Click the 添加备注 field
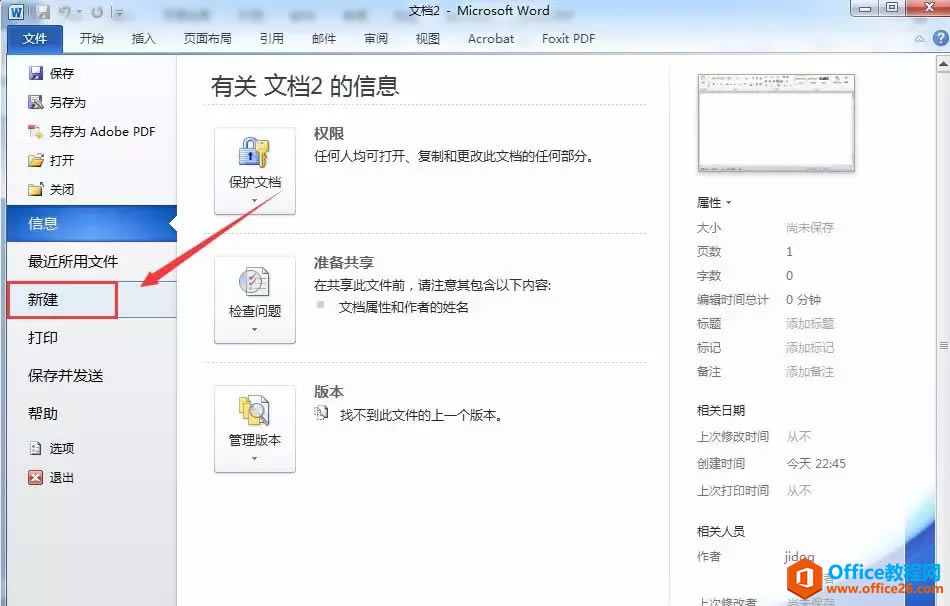Screen dimensions: 950x606 click(810, 372)
